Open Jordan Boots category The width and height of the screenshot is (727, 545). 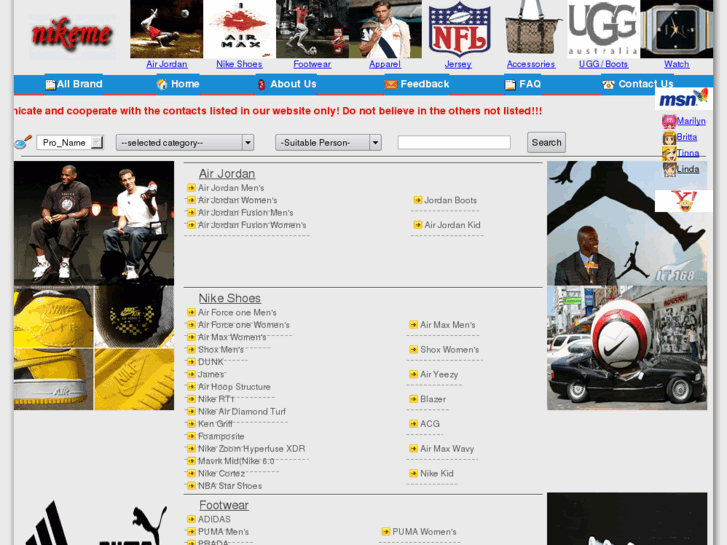point(450,200)
